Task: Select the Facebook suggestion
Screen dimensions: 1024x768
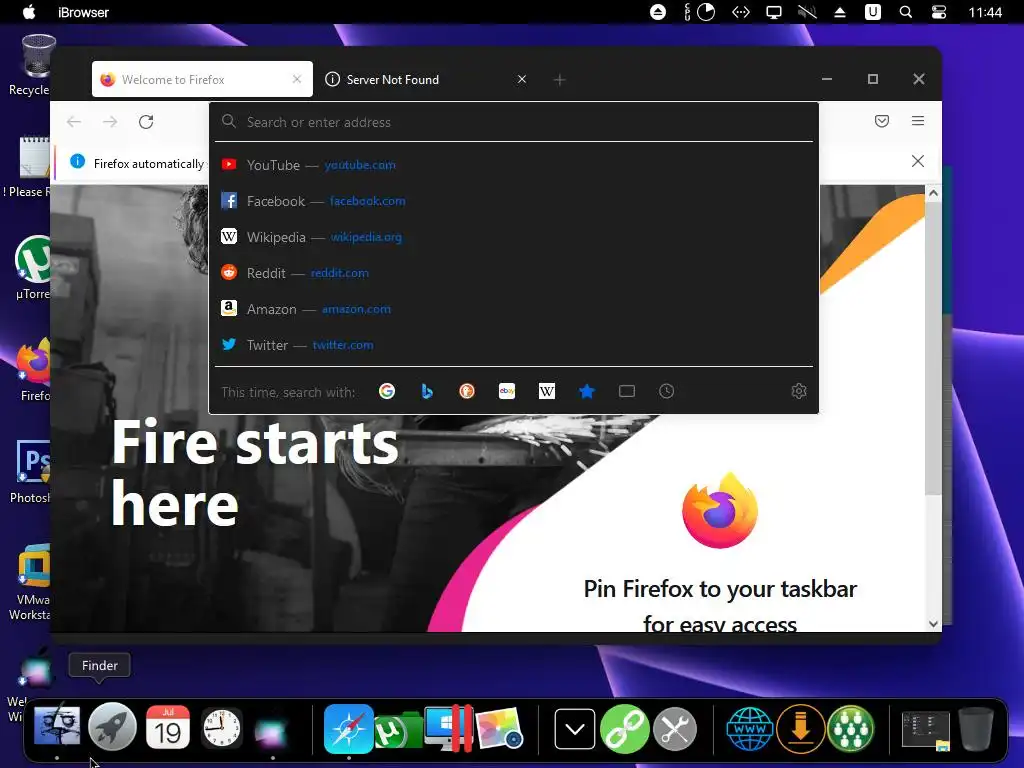Action: (513, 200)
